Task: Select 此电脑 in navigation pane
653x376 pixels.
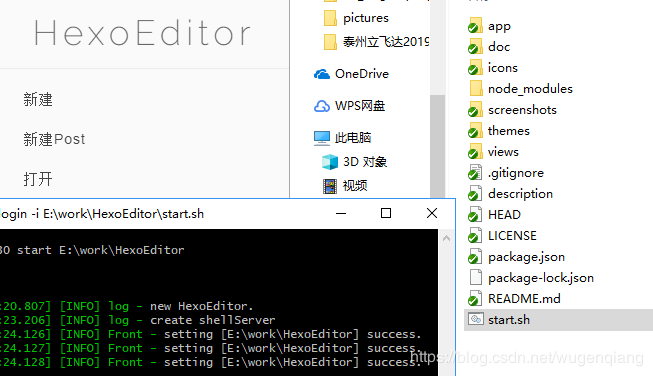Action: (x=353, y=138)
